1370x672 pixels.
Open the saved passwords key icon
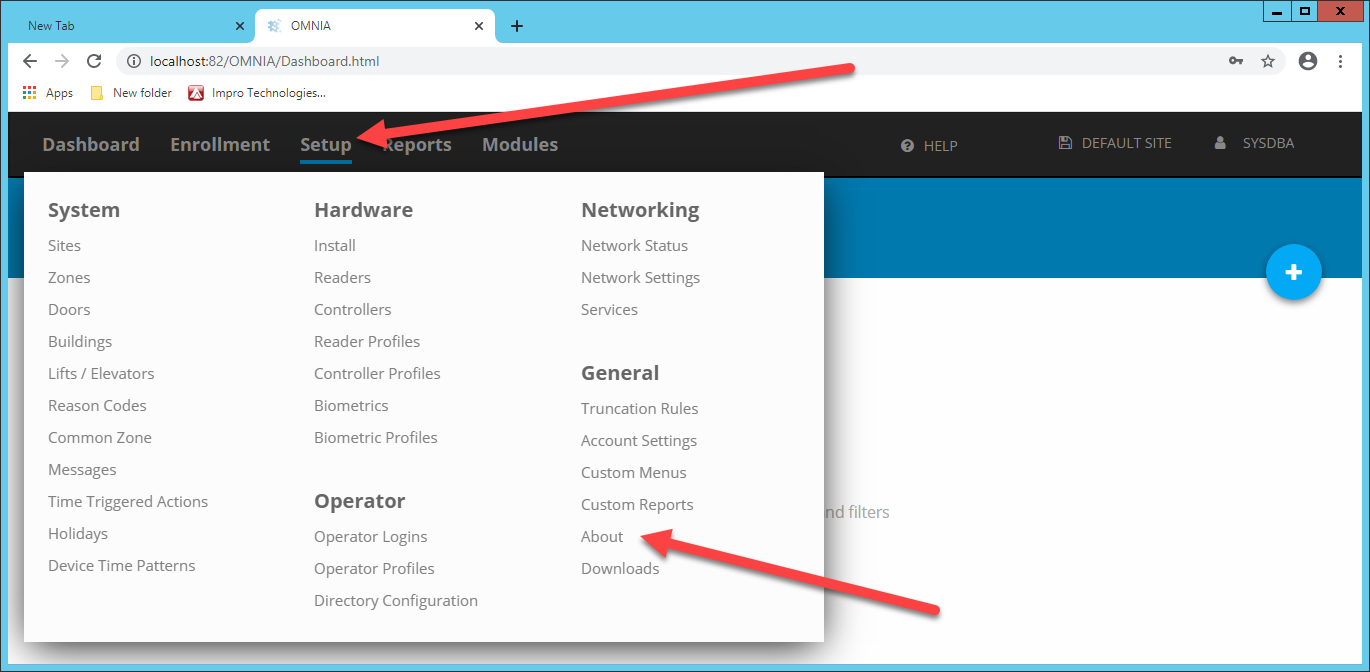tap(1236, 61)
